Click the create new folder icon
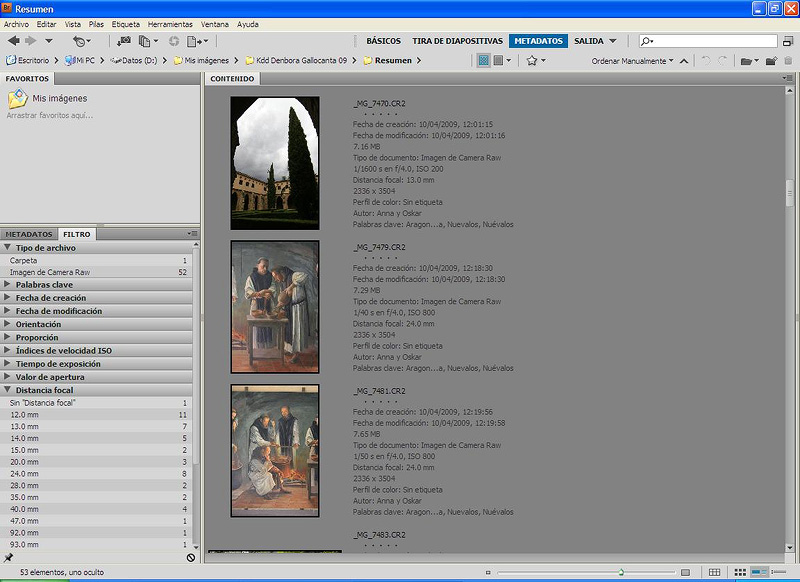 (771, 61)
